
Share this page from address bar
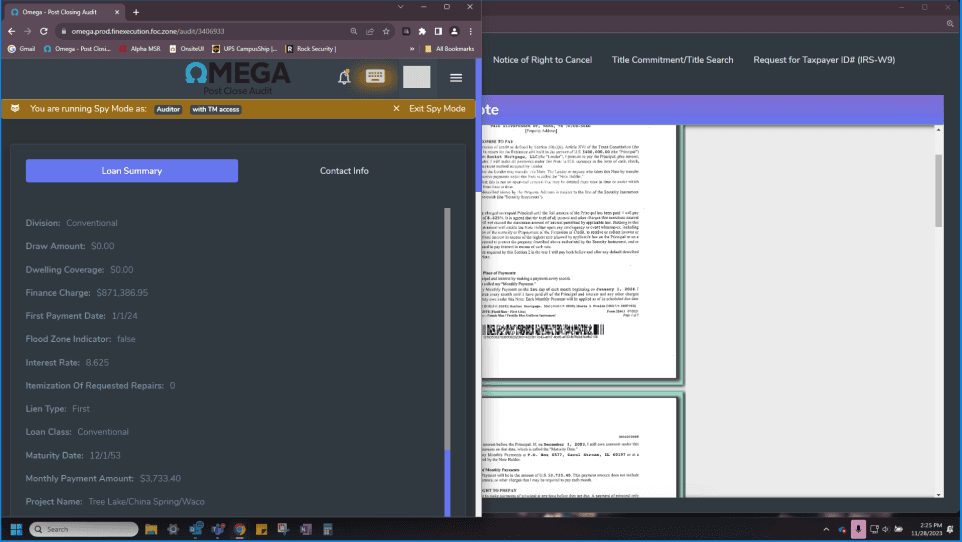[x=370, y=31]
